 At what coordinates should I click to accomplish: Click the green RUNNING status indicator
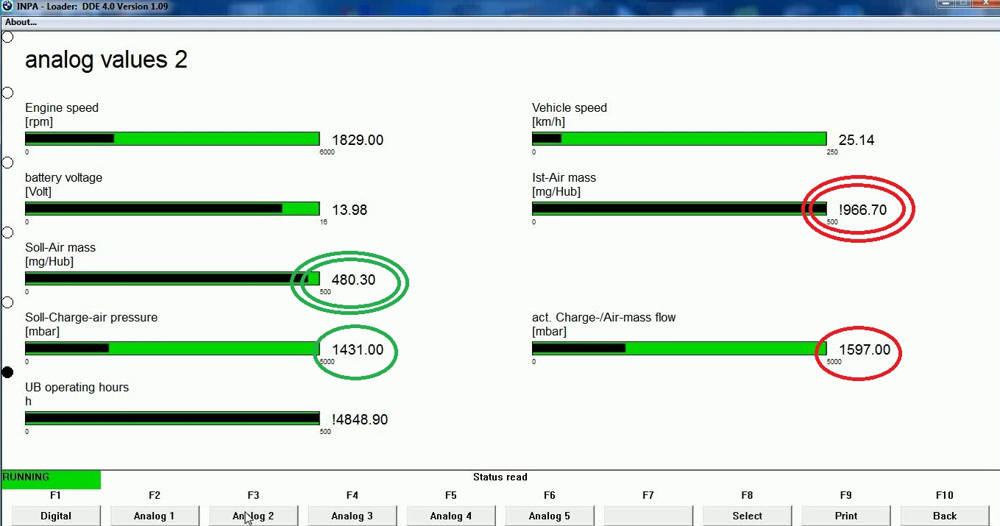pyautogui.click(x=50, y=479)
